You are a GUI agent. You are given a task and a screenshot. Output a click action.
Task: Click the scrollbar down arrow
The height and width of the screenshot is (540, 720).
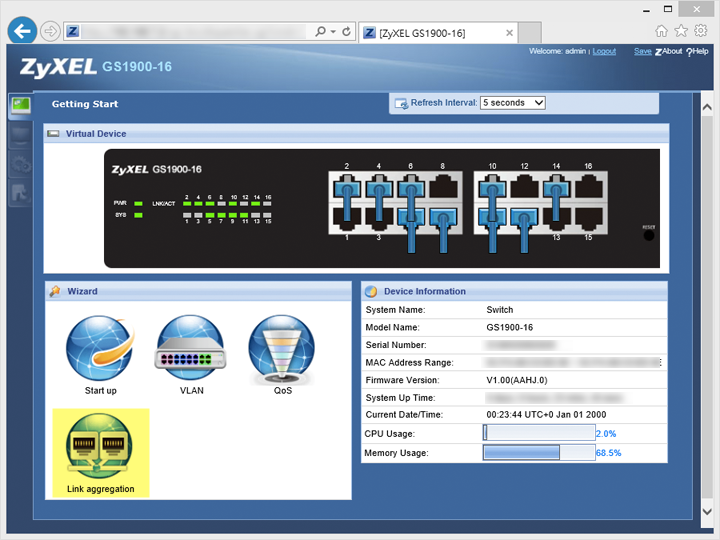(x=707, y=512)
